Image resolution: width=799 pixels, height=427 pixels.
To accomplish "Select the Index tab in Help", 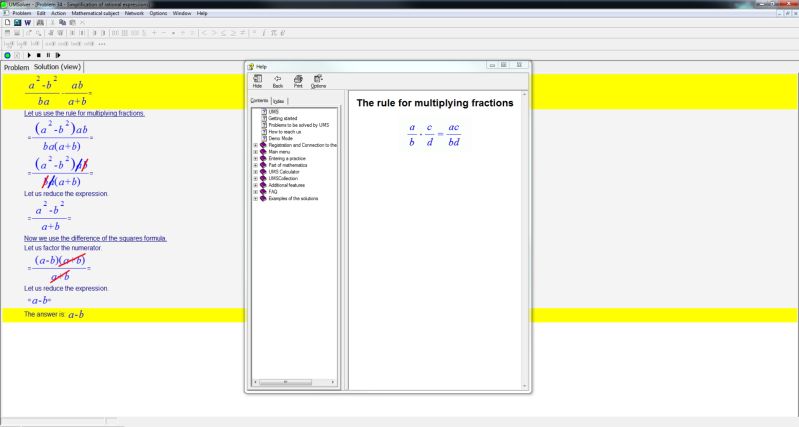I will [x=279, y=101].
